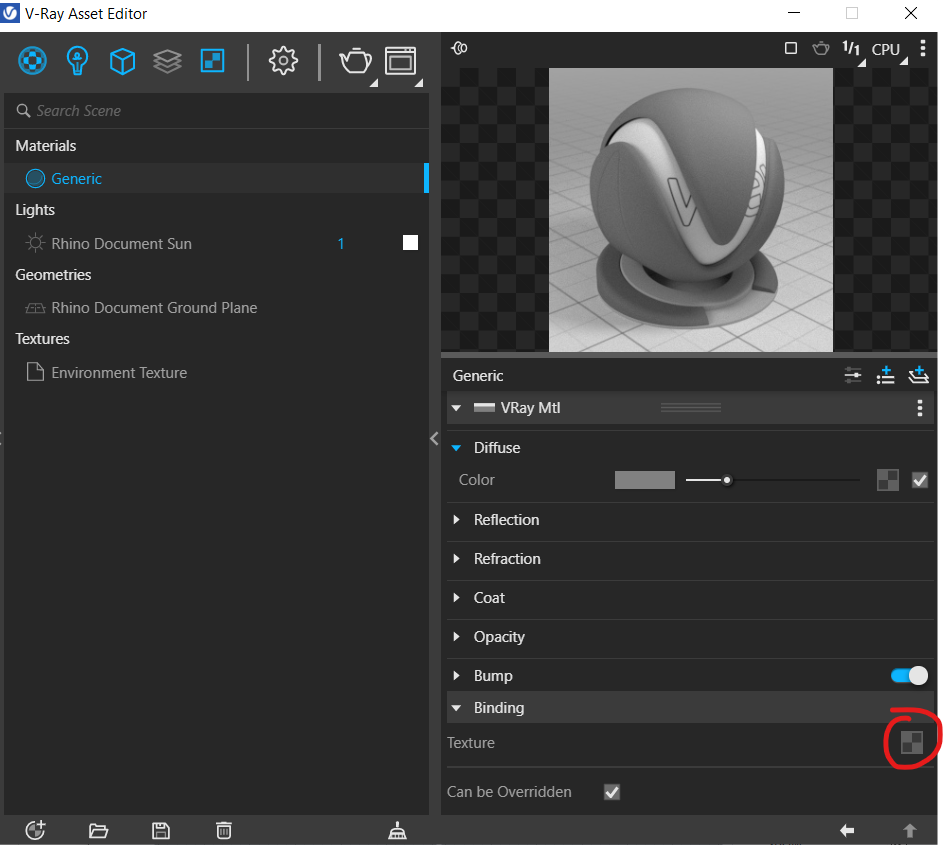Open the Render Elements layers icon
This screenshot has width=943, height=845.
point(167,61)
